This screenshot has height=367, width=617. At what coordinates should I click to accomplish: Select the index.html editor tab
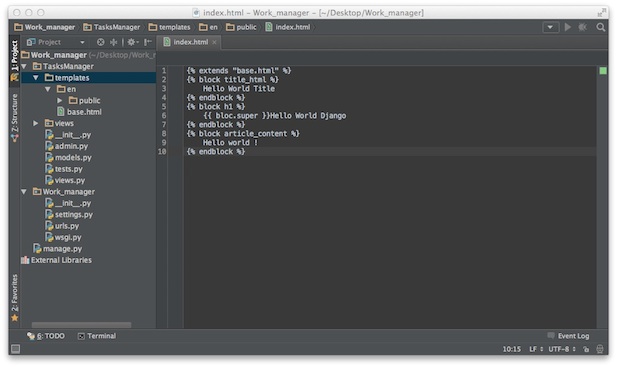click(x=189, y=42)
